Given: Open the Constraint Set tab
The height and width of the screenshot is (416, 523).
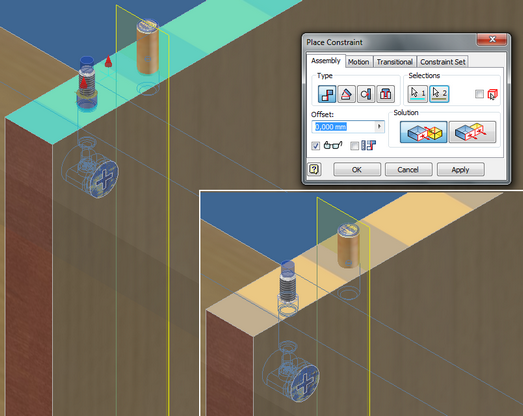Looking at the screenshot, I should [443, 62].
